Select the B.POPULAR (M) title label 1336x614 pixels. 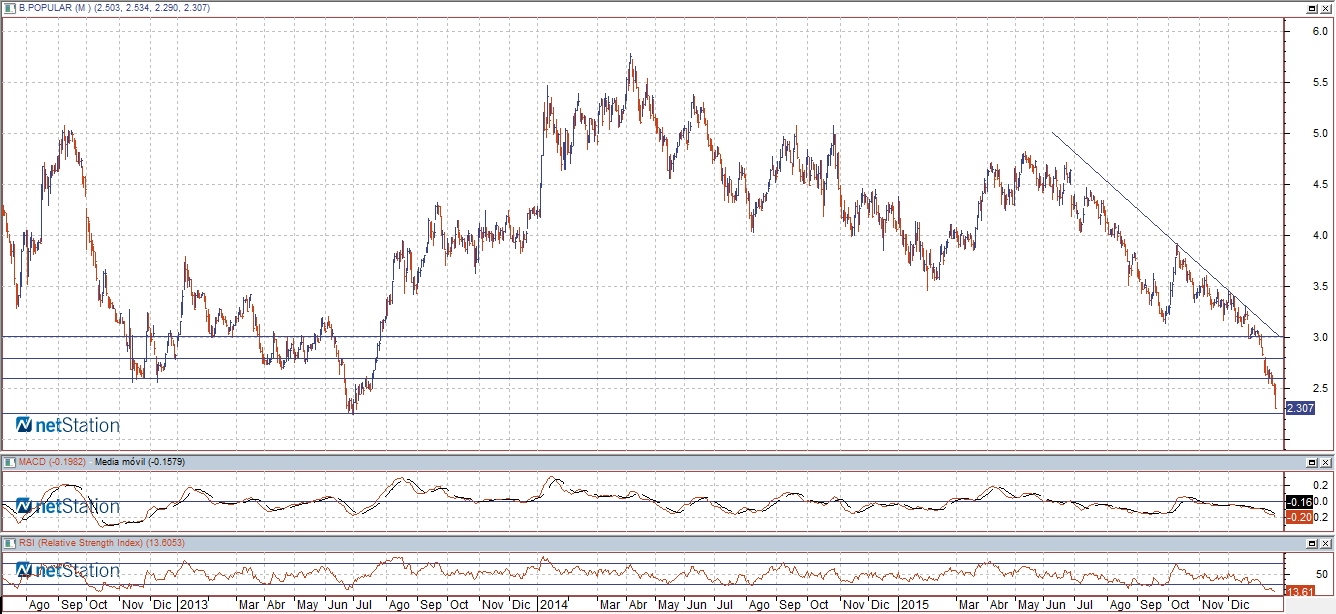pyautogui.click(x=55, y=8)
